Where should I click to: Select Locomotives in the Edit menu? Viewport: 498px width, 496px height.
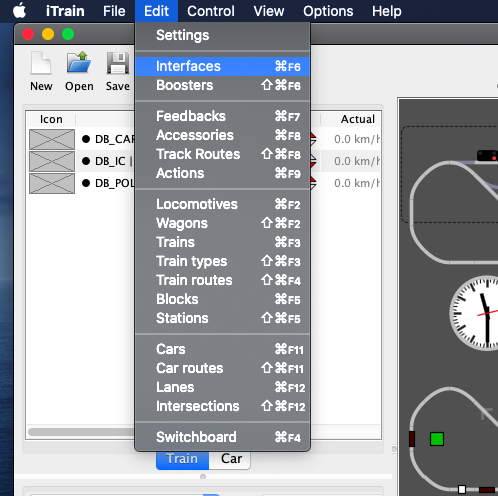tap(222, 204)
